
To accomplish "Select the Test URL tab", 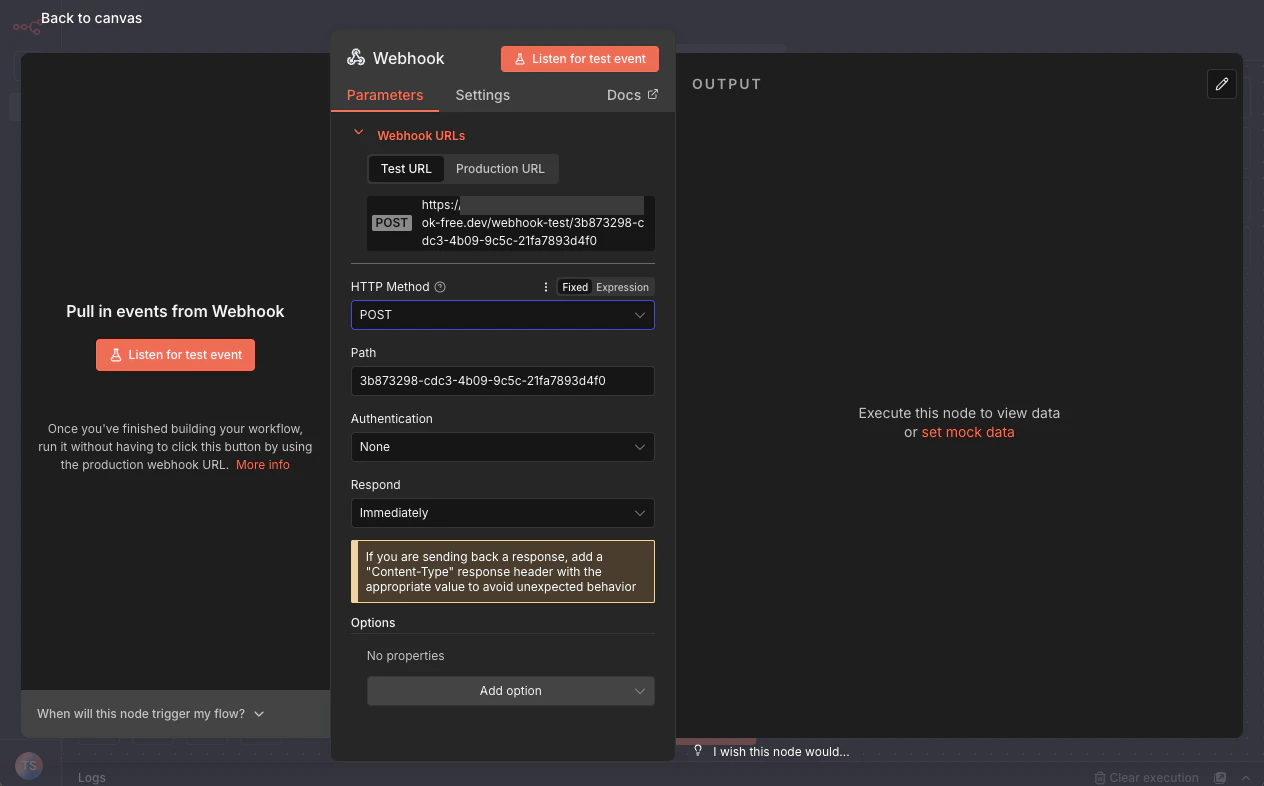I will click(406, 169).
